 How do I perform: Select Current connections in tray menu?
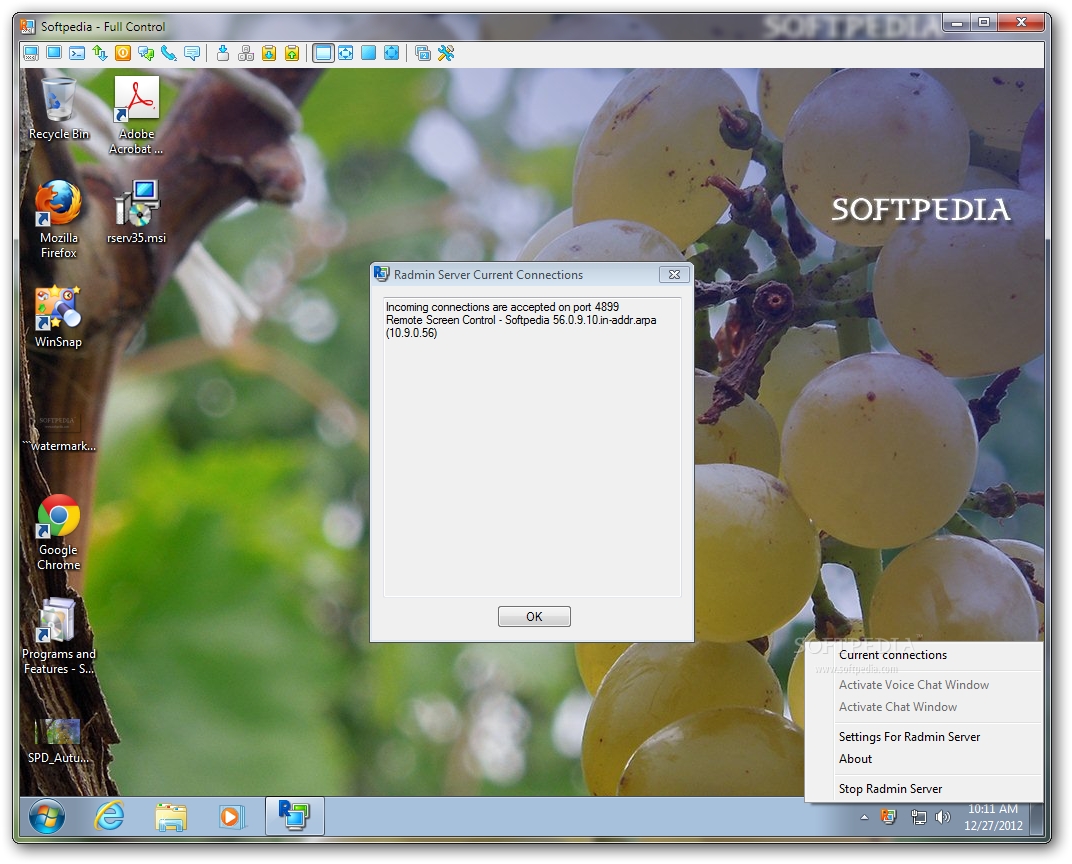click(892, 655)
